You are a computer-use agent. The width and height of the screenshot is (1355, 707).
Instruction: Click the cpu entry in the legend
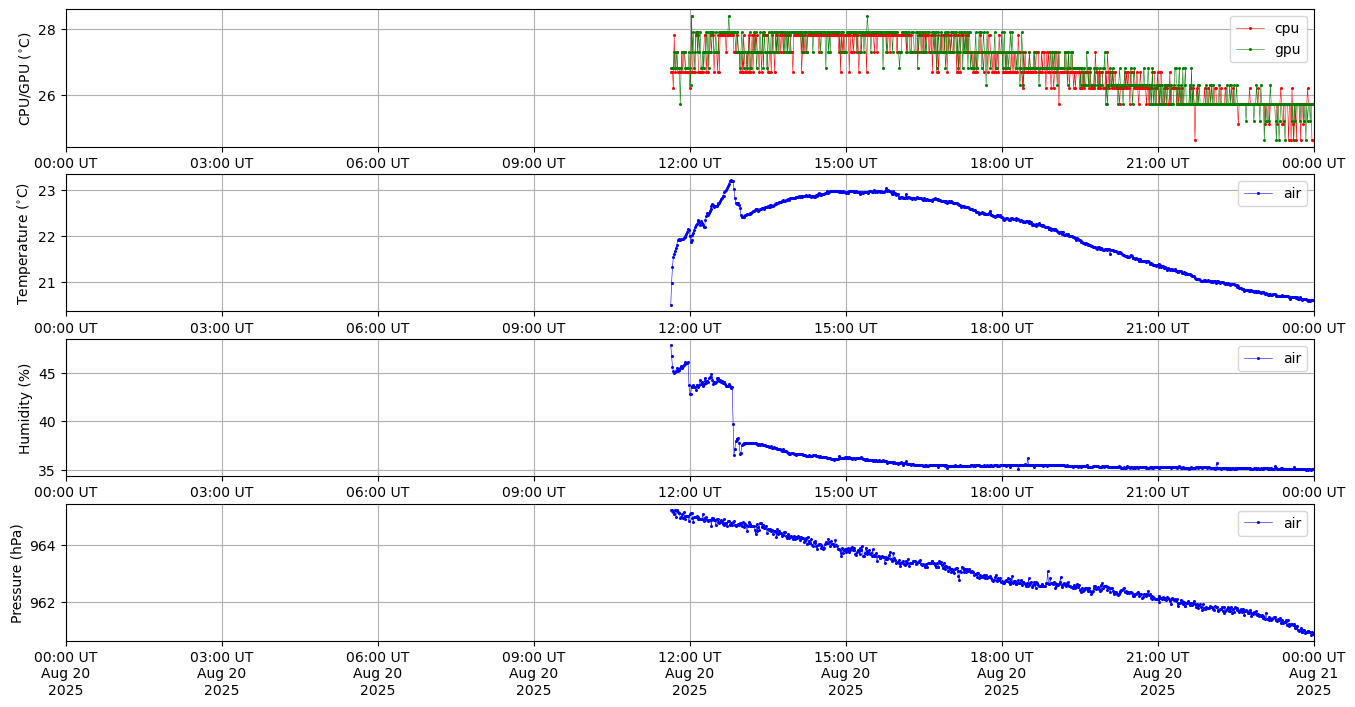click(1268, 28)
